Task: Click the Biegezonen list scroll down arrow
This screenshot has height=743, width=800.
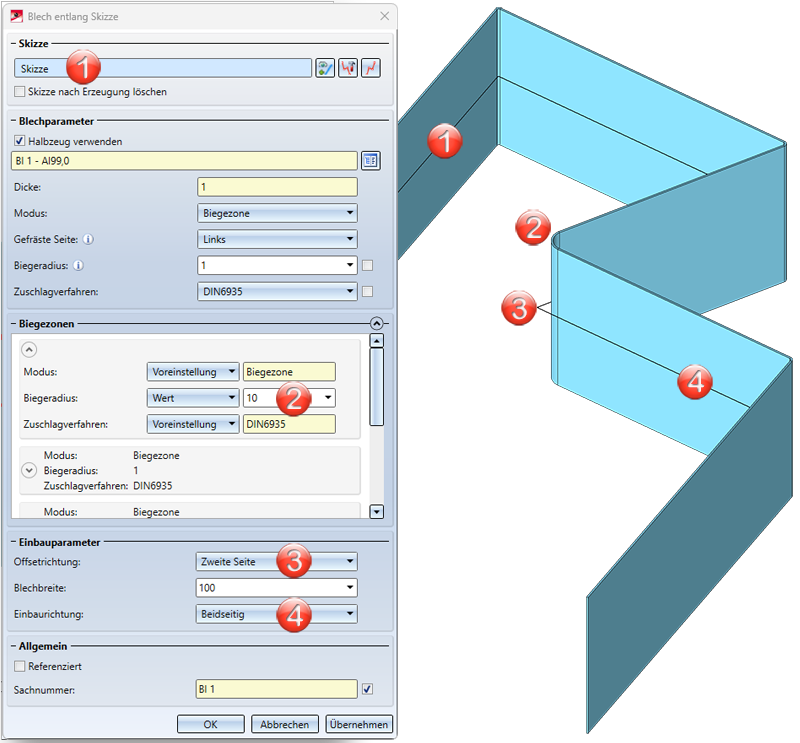Action: pos(377,512)
